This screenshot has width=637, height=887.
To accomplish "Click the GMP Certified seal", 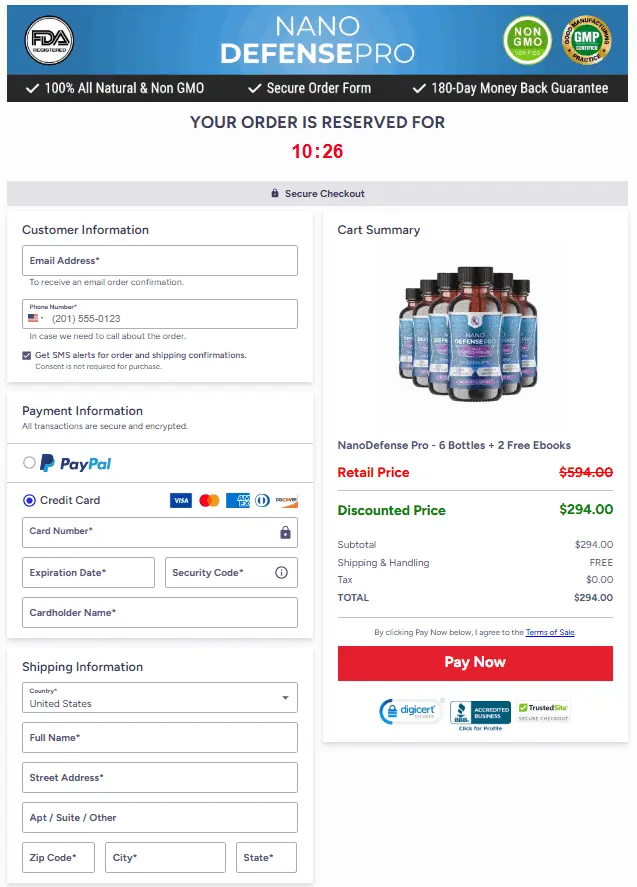I will (587, 40).
